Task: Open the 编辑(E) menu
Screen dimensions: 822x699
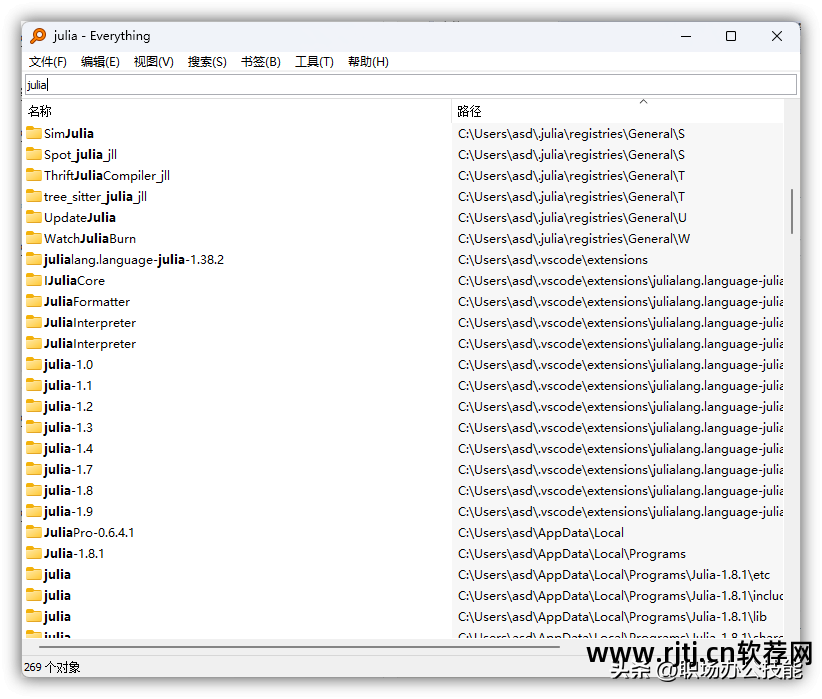Action: [100, 62]
